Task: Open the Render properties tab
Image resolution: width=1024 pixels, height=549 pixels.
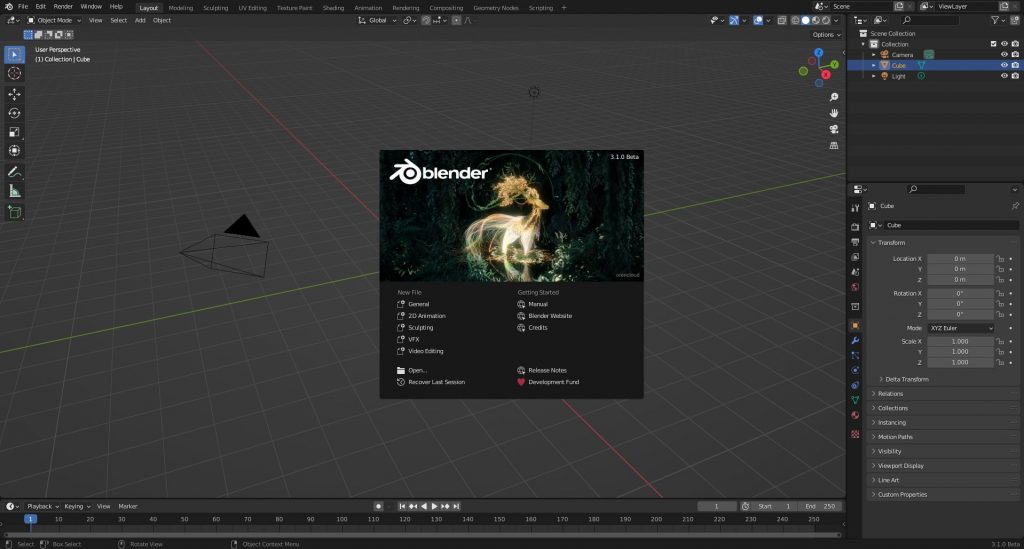Action: 855,227
